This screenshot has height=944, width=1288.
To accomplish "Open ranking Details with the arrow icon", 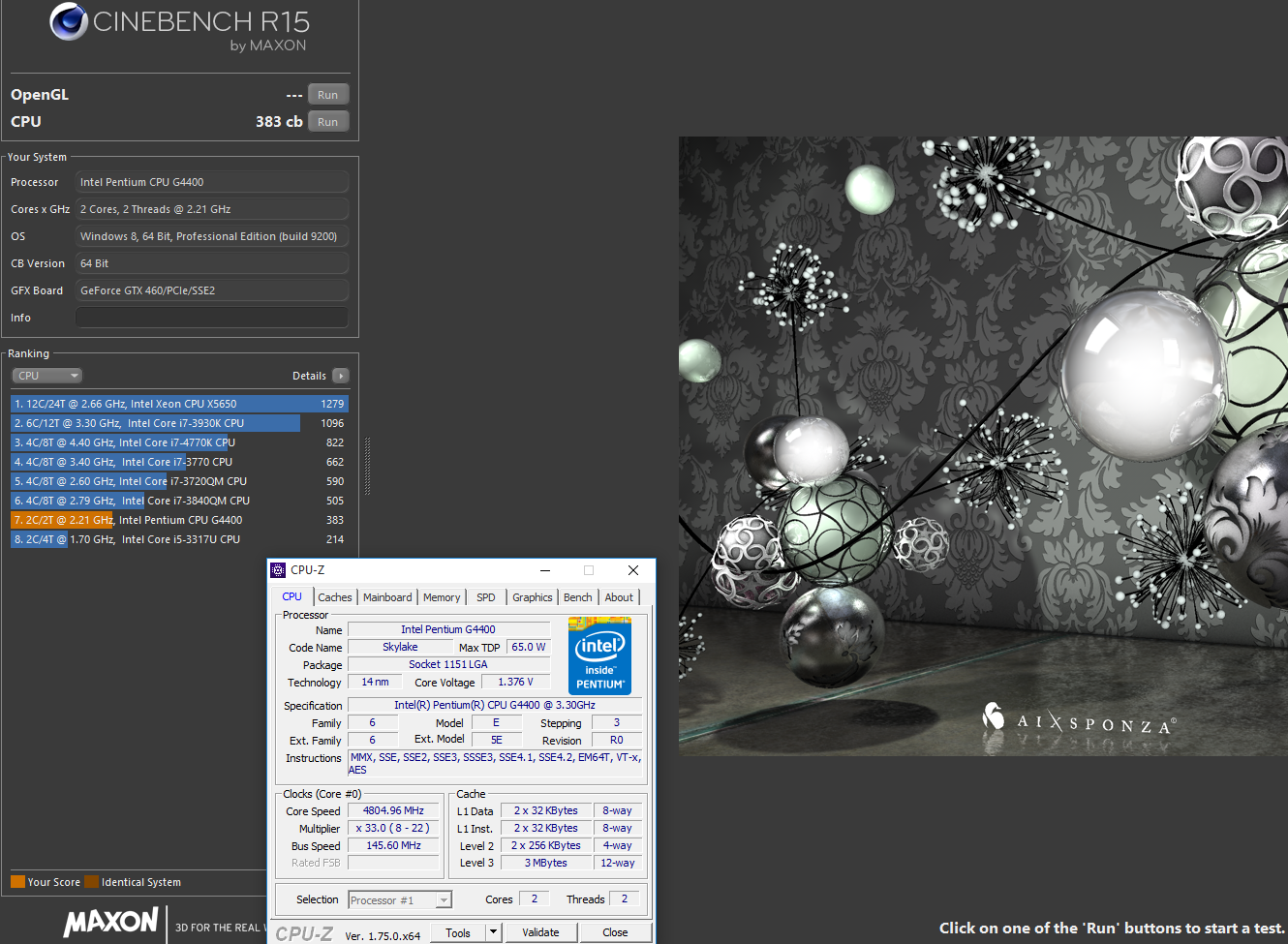I will coord(340,376).
